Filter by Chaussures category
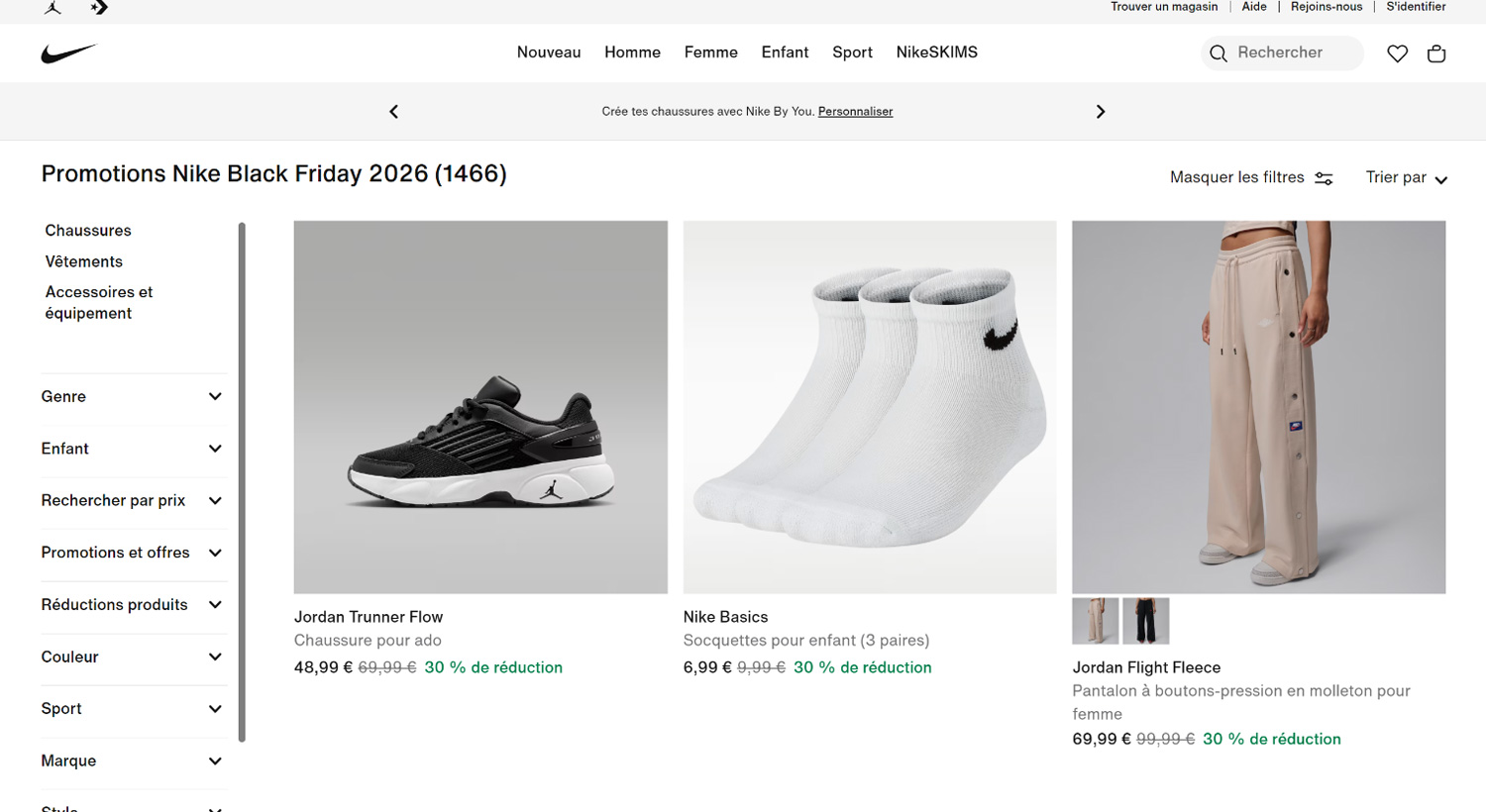The image size is (1486, 812). click(x=88, y=231)
